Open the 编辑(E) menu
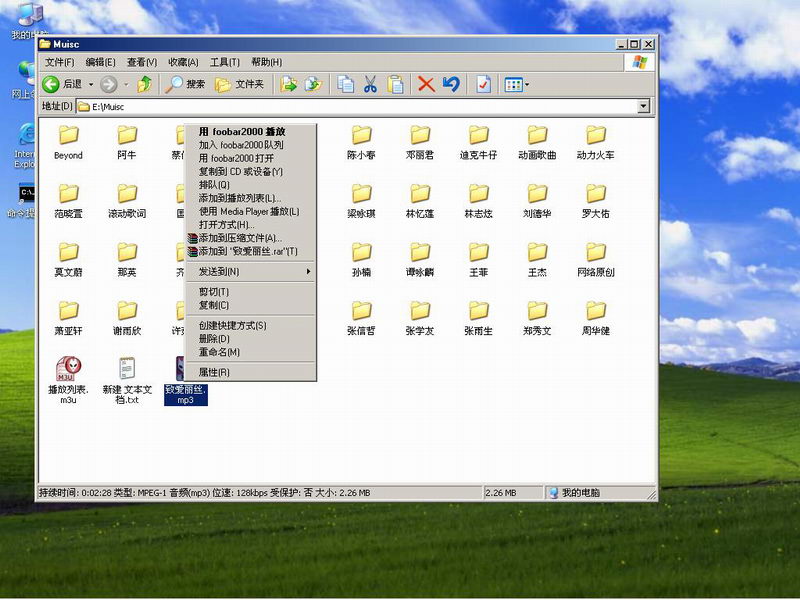800x600 pixels. [101, 62]
